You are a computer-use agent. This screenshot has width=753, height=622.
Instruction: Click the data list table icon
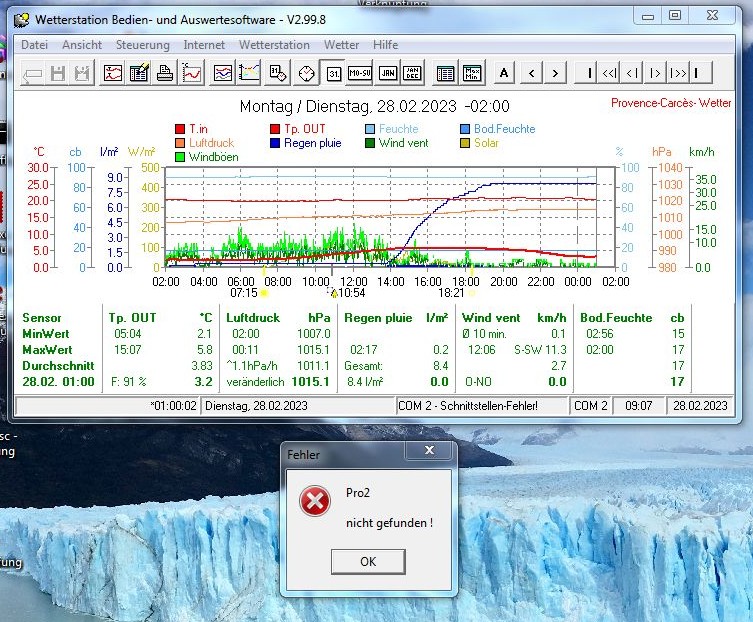coord(445,73)
